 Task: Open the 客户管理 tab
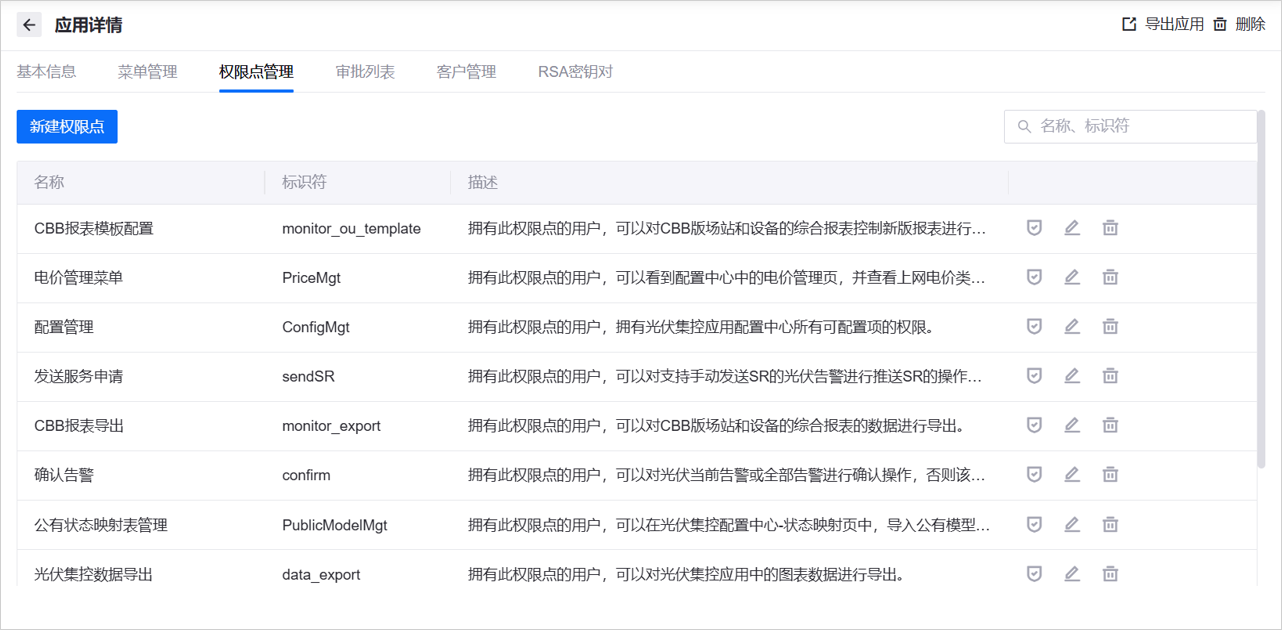pyautogui.click(x=466, y=72)
